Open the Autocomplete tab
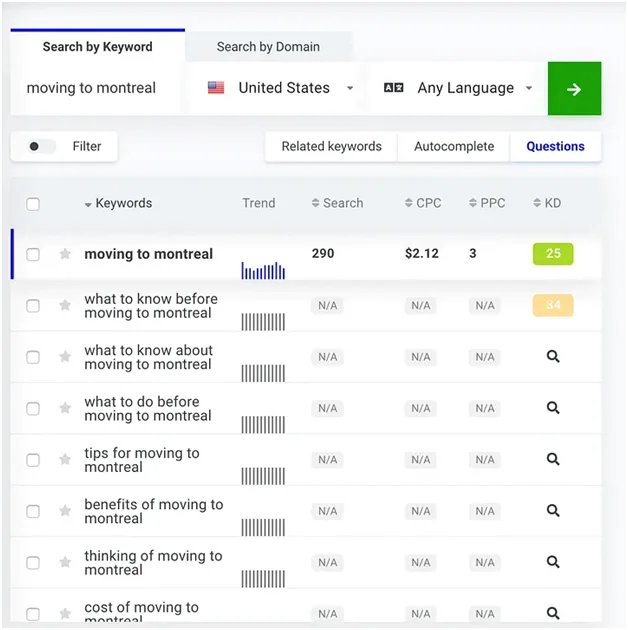The image size is (628, 630). pos(454,146)
